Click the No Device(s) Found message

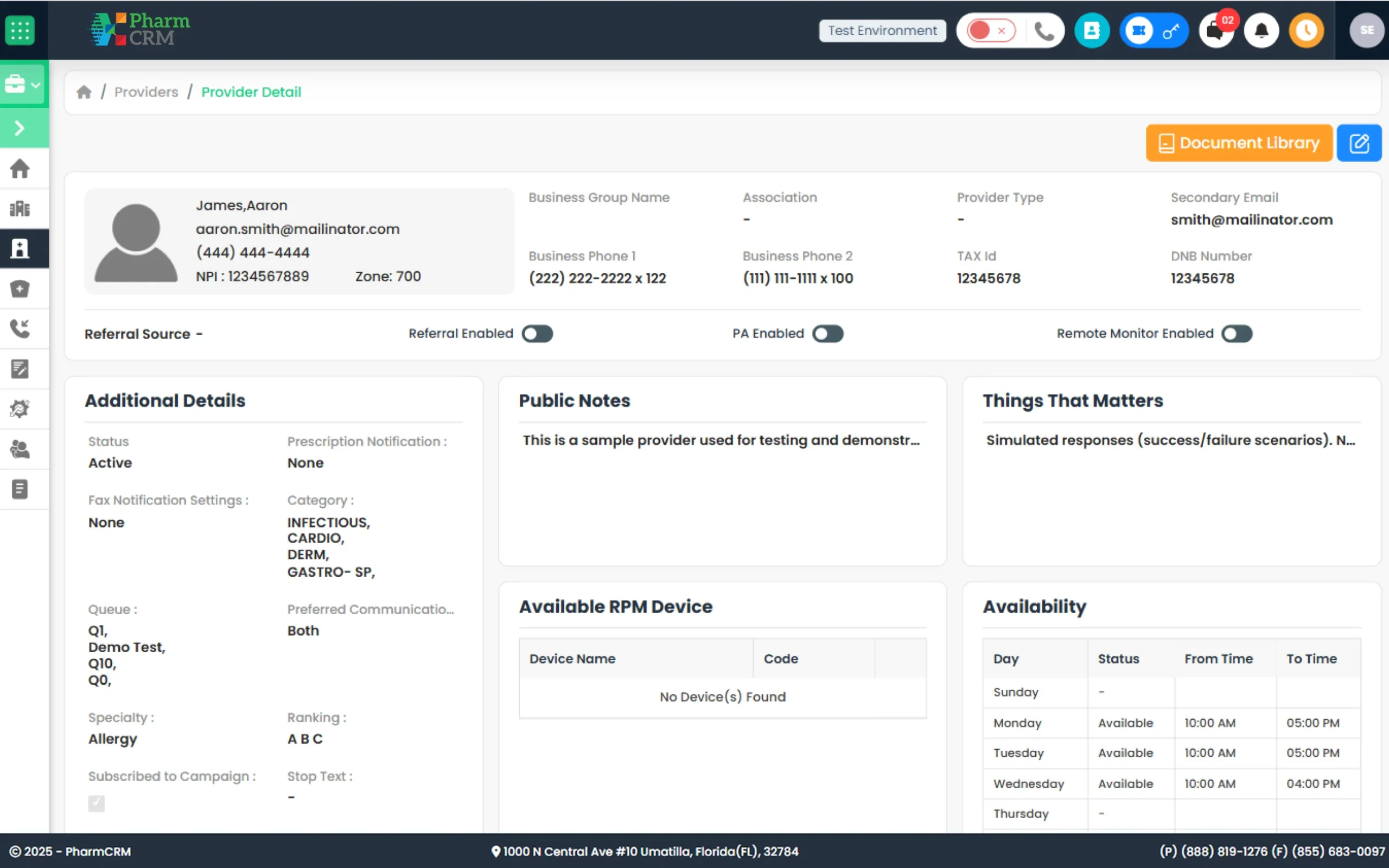pyautogui.click(x=723, y=697)
